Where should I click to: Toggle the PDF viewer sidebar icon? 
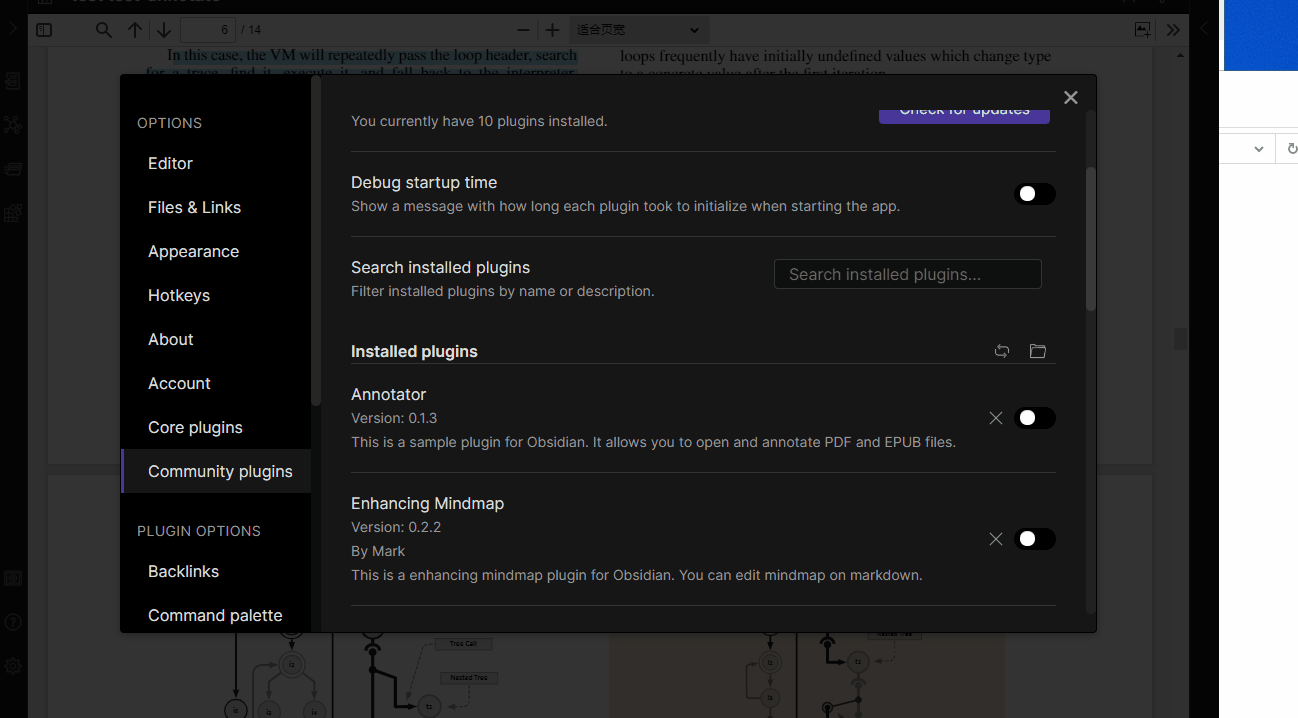coord(44,30)
